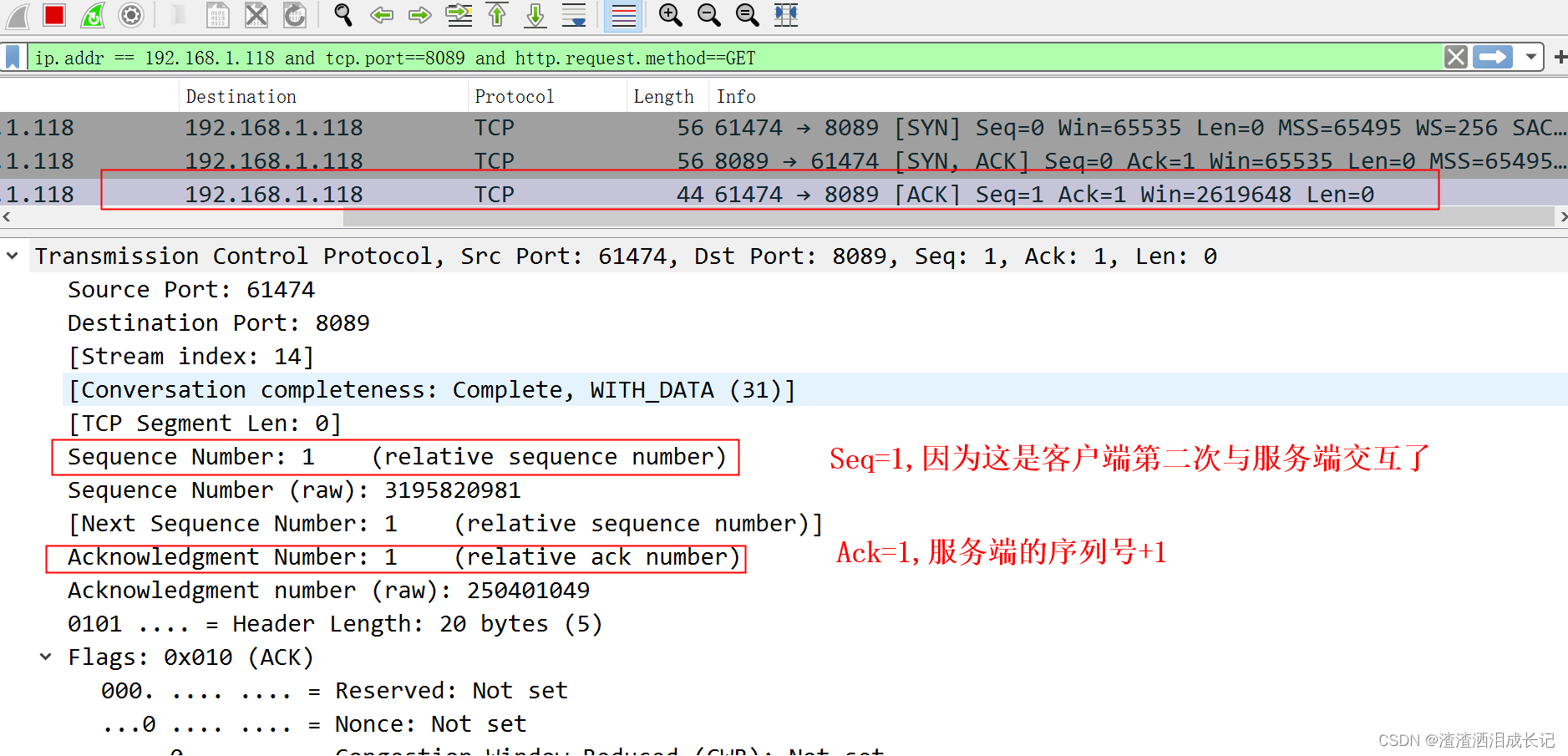This screenshot has width=1568, height=756.
Task: Select the [SYN, ACK] packet row
Action: point(784,161)
